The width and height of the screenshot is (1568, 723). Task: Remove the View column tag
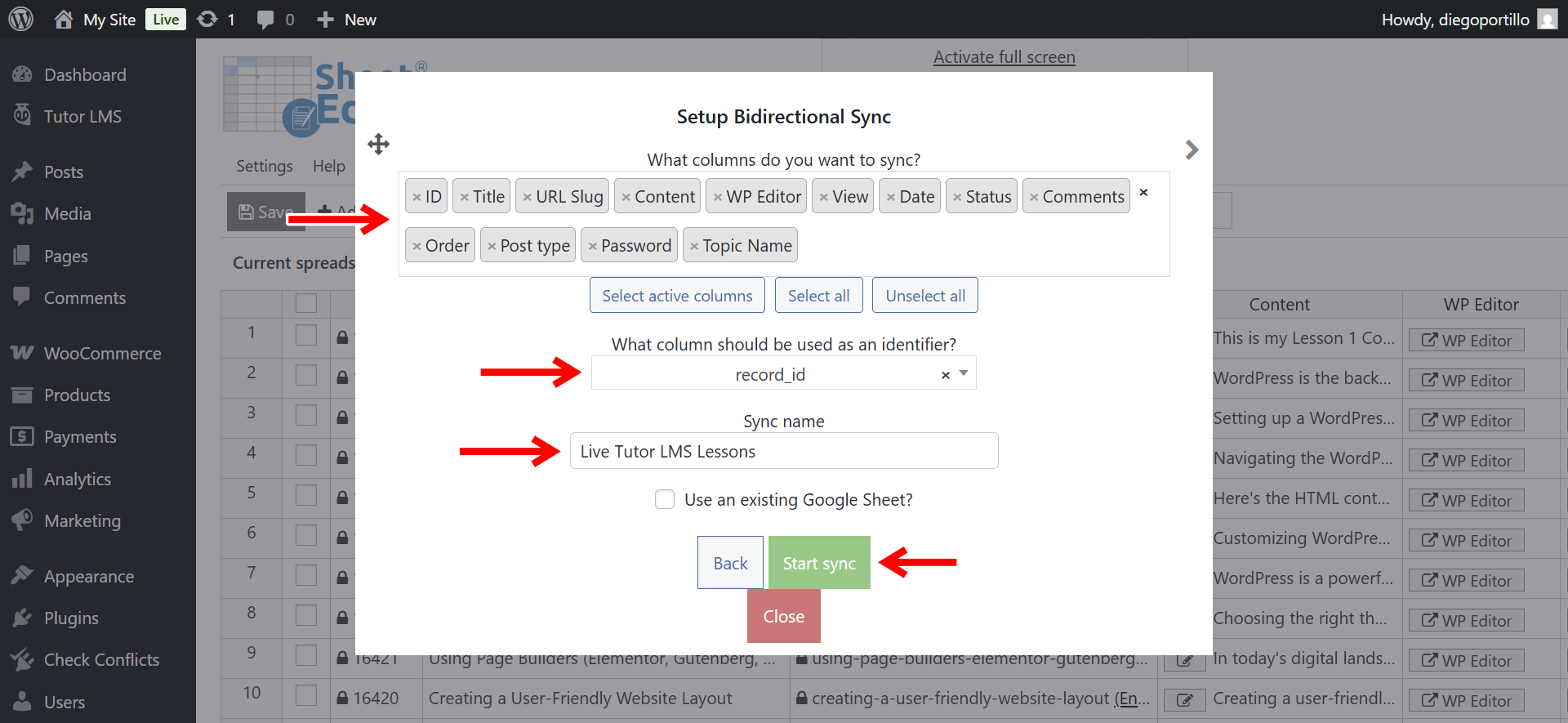click(x=824, y=198)
